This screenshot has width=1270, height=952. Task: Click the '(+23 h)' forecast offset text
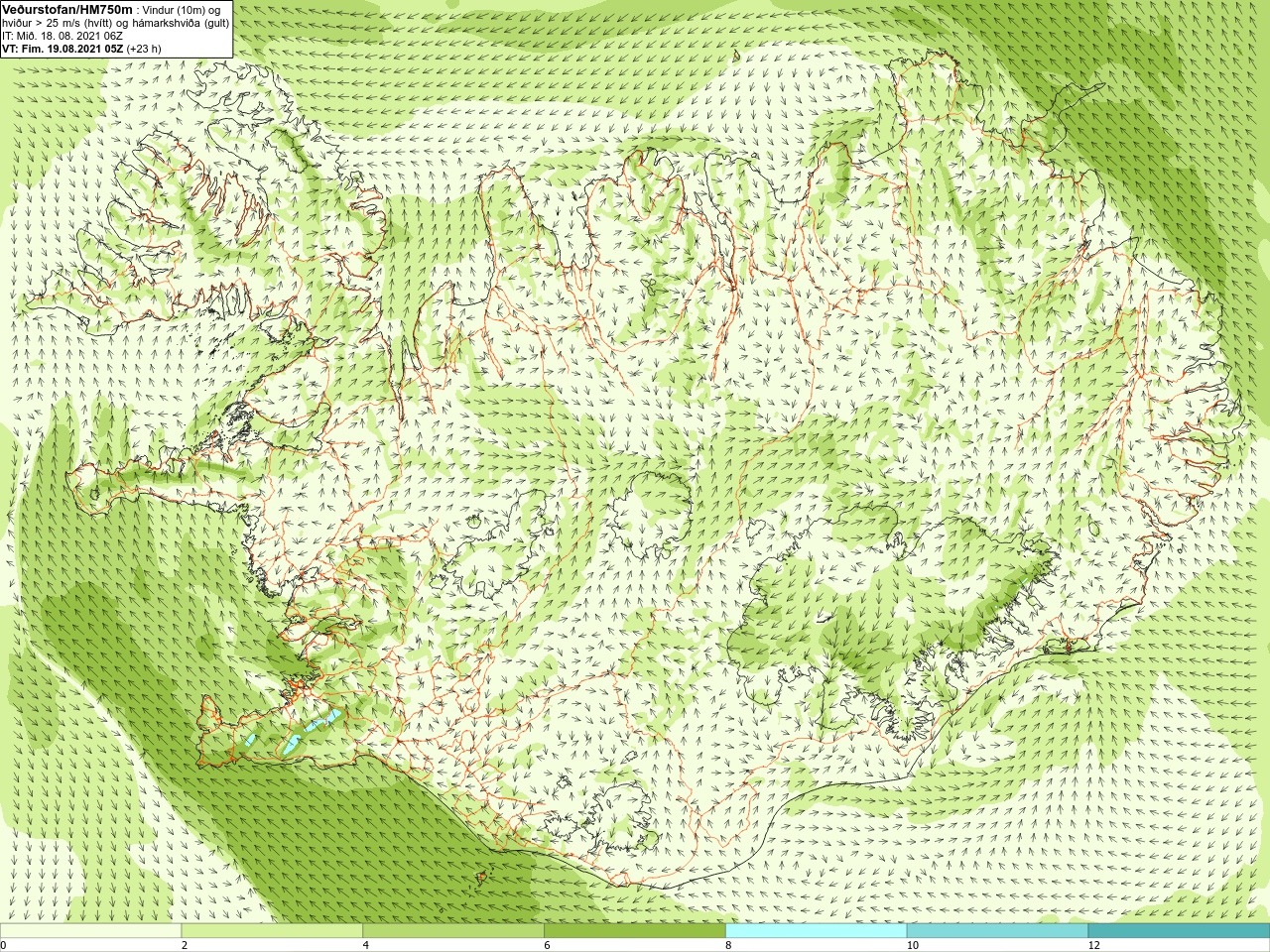coord(144,49)
